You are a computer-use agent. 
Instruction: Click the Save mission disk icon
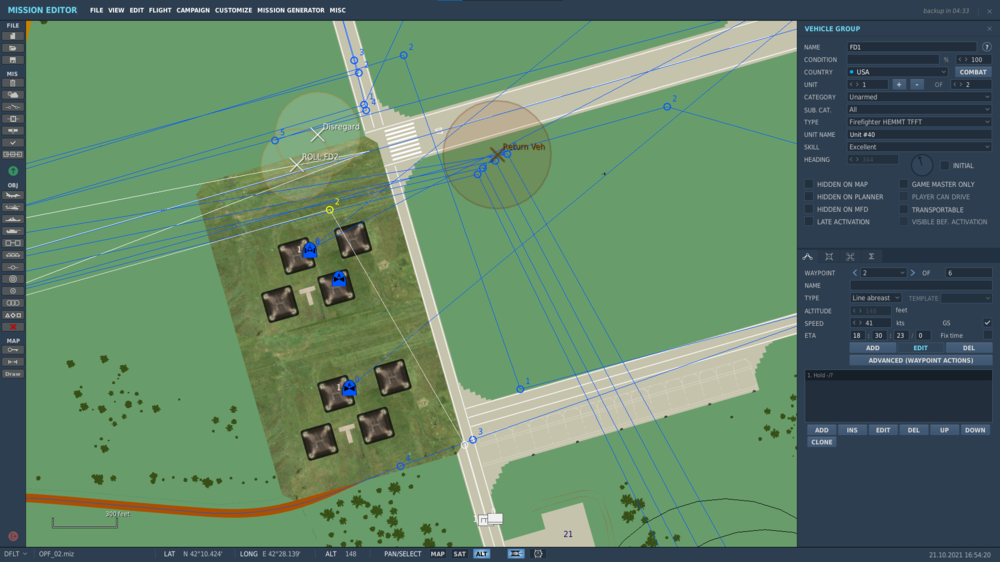13,60
